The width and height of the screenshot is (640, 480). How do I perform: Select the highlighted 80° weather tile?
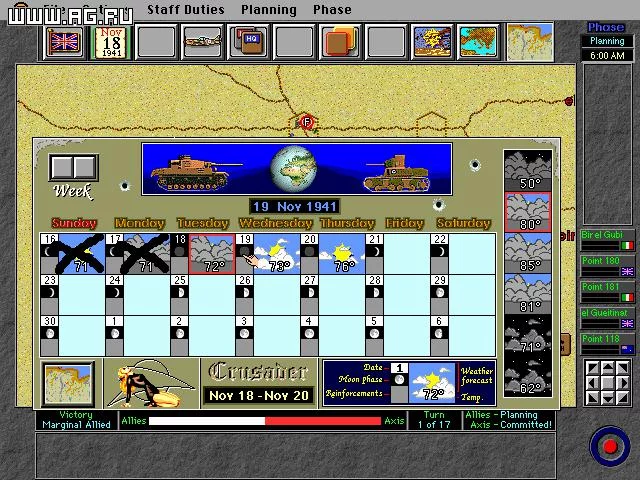(x=528, y=212)
